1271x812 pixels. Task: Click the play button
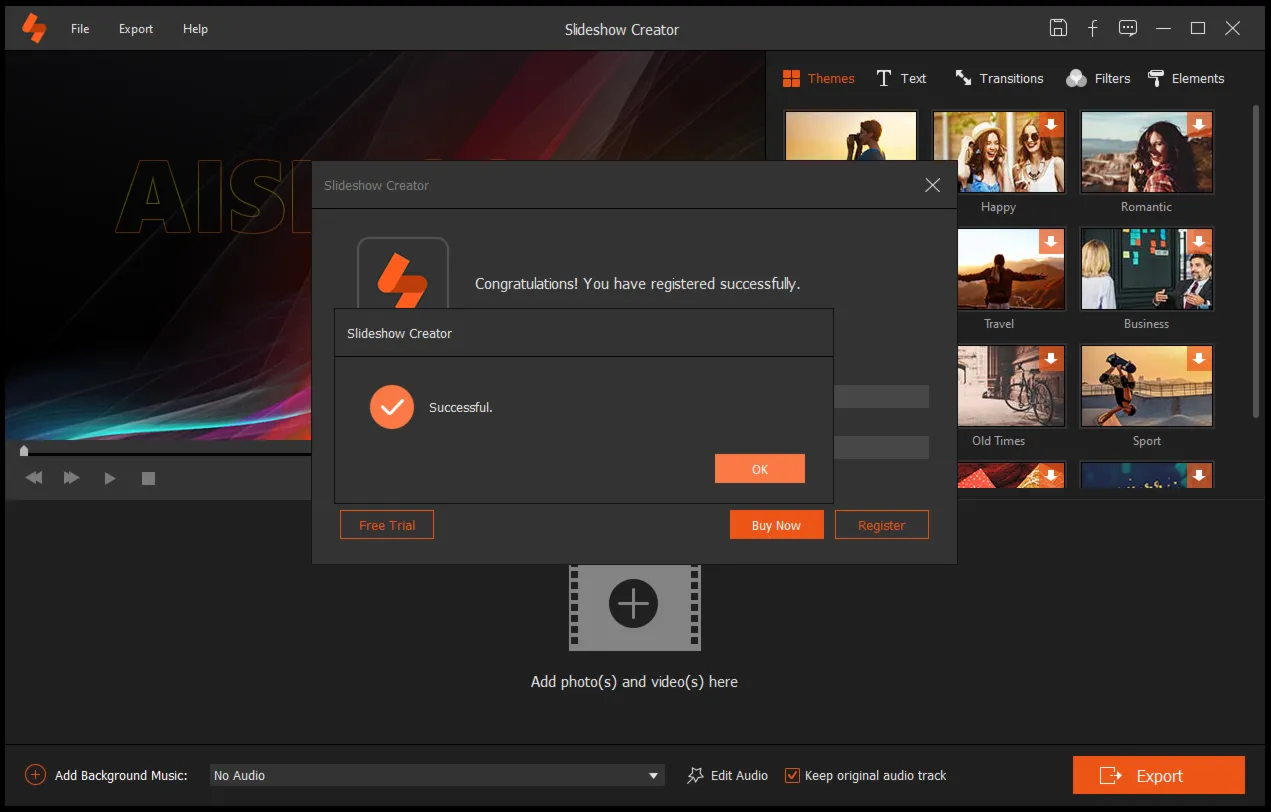[110, 478]
